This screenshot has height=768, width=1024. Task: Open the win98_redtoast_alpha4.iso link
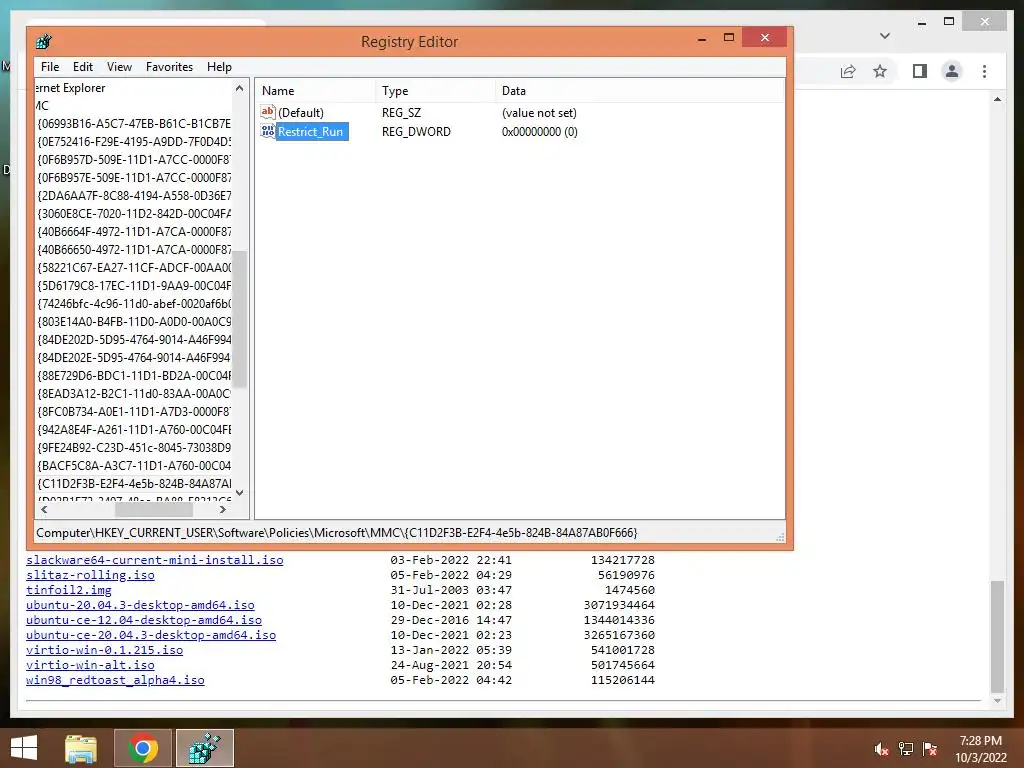click(x=115, y=680)
